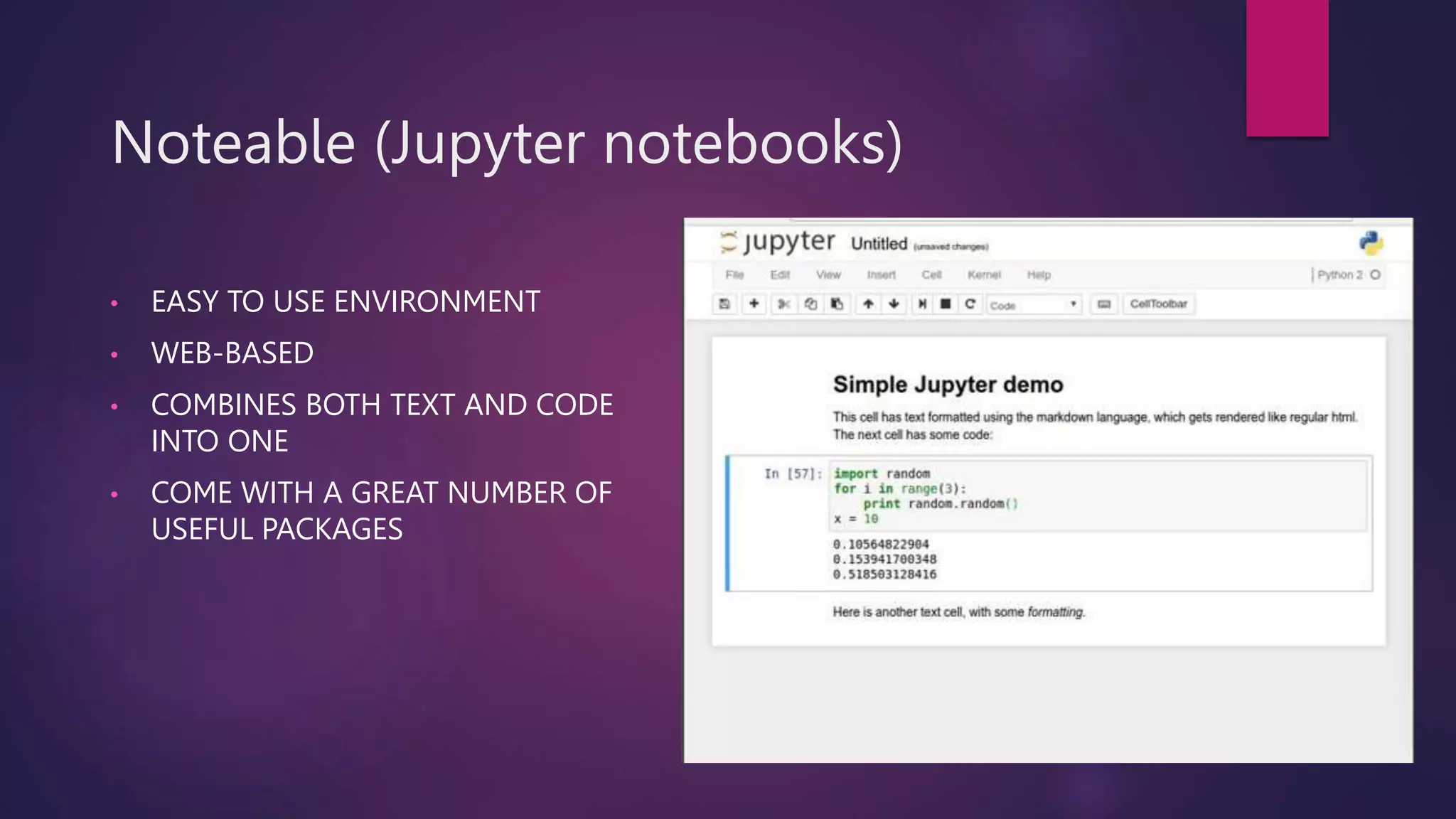Open the File menu
1456x819 pixels.
pyautogui.click(x=734, y=274)
